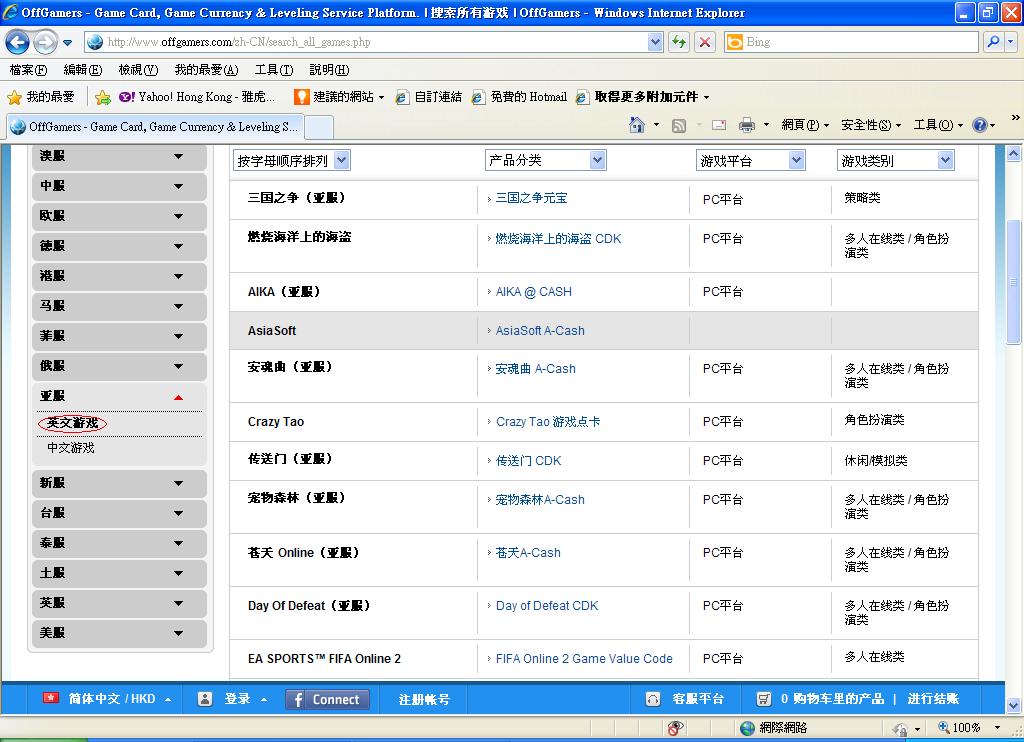Click the Refresh page icon
The width and height of the screenshot is (1024, 742).
680,42
